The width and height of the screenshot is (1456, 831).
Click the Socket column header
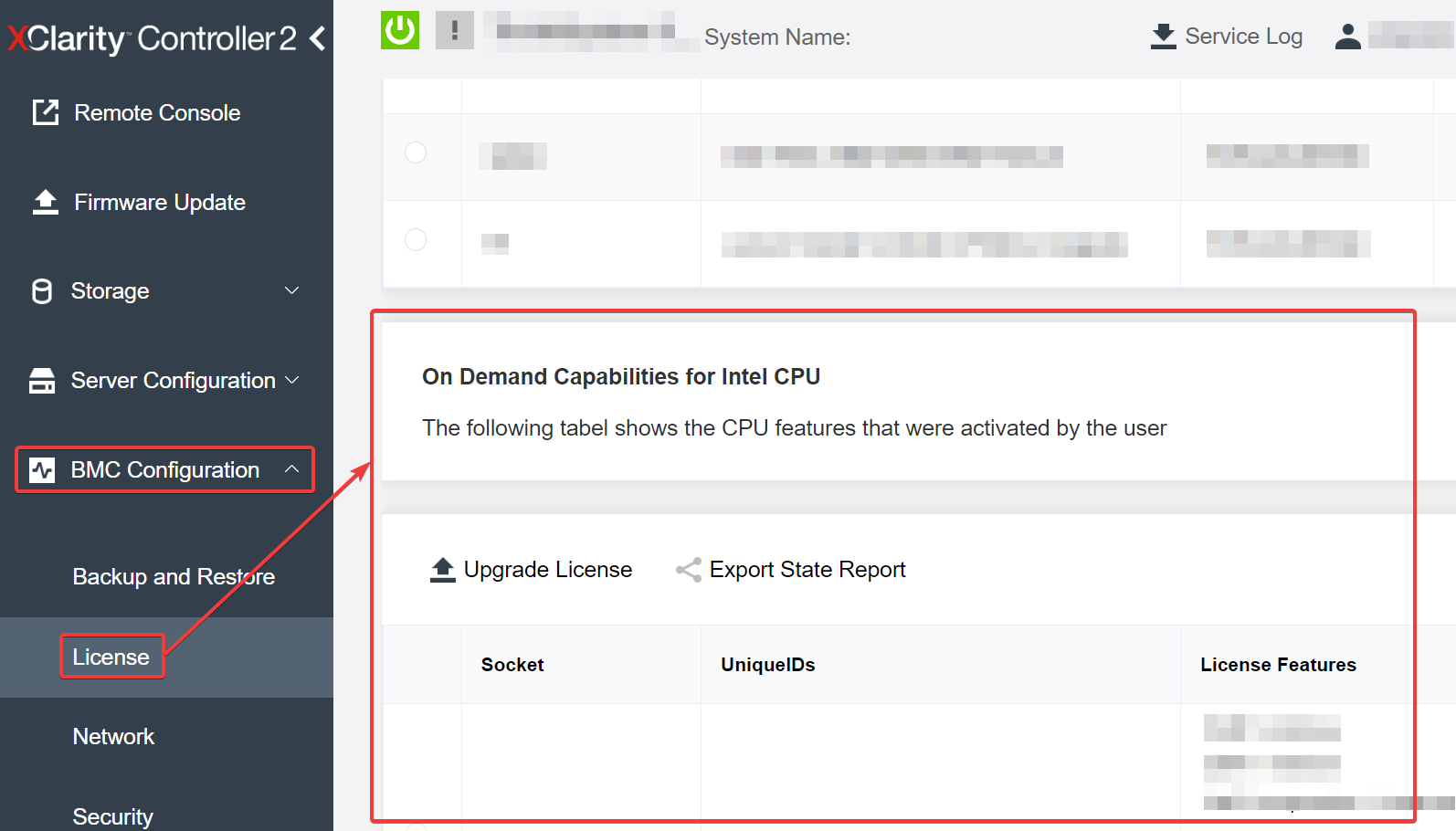(x=512, y=665)
